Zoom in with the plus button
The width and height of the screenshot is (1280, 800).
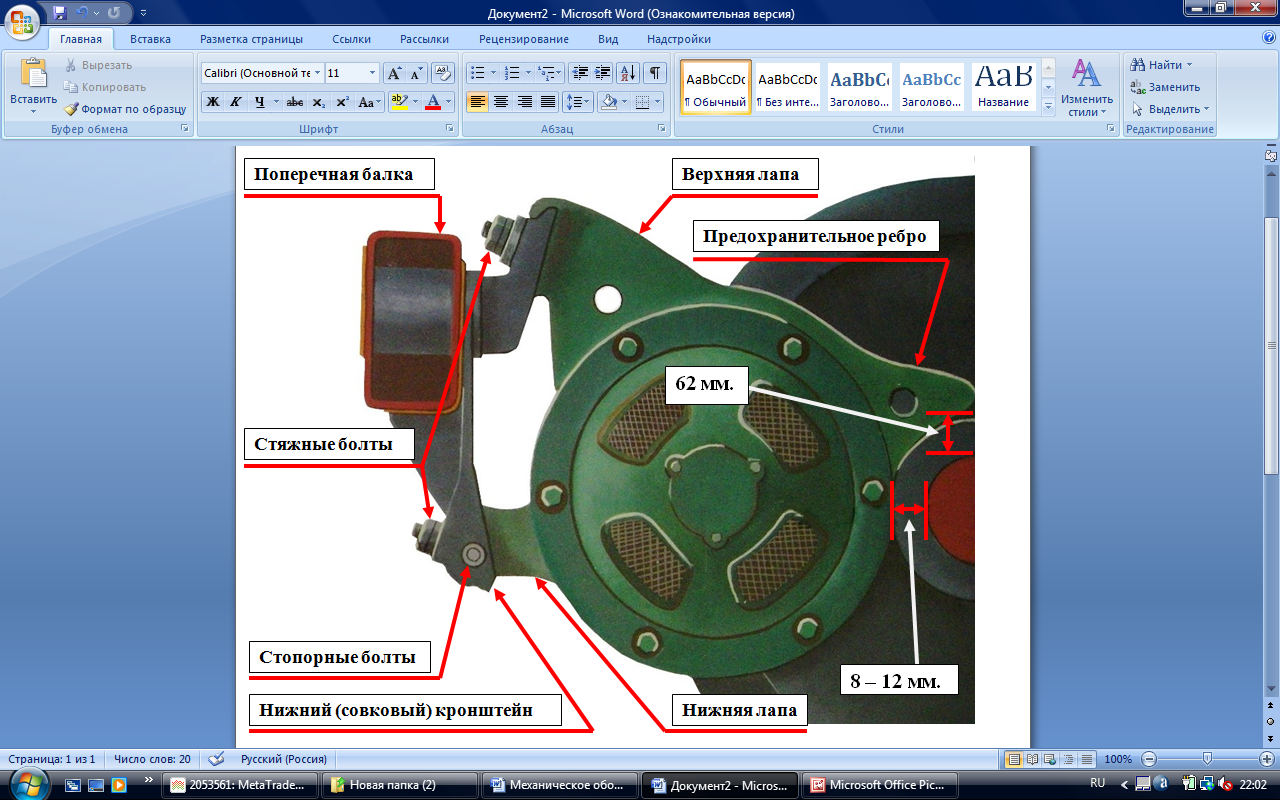click(1266, 759)
